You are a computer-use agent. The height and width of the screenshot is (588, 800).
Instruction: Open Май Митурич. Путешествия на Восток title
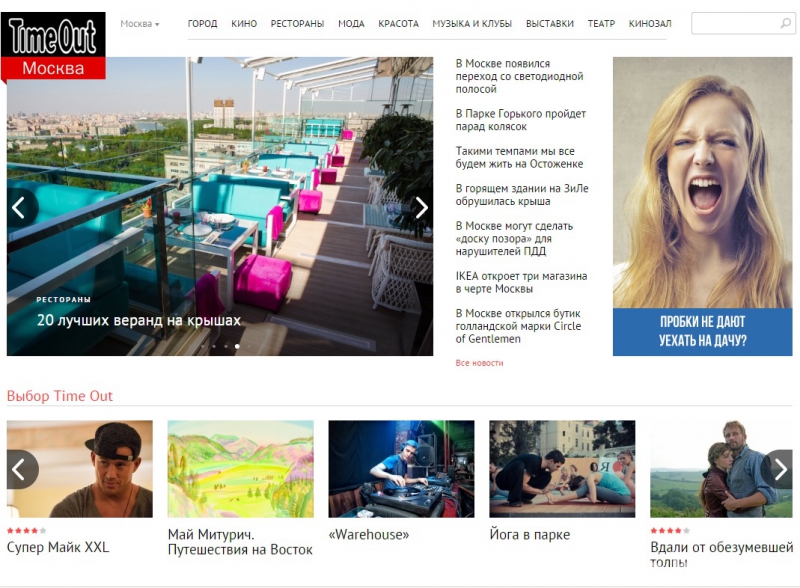click(x=240, y=542)
